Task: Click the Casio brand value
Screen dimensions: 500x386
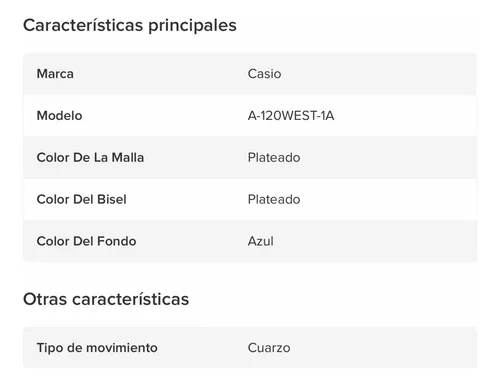Action: tap(264, 74)
